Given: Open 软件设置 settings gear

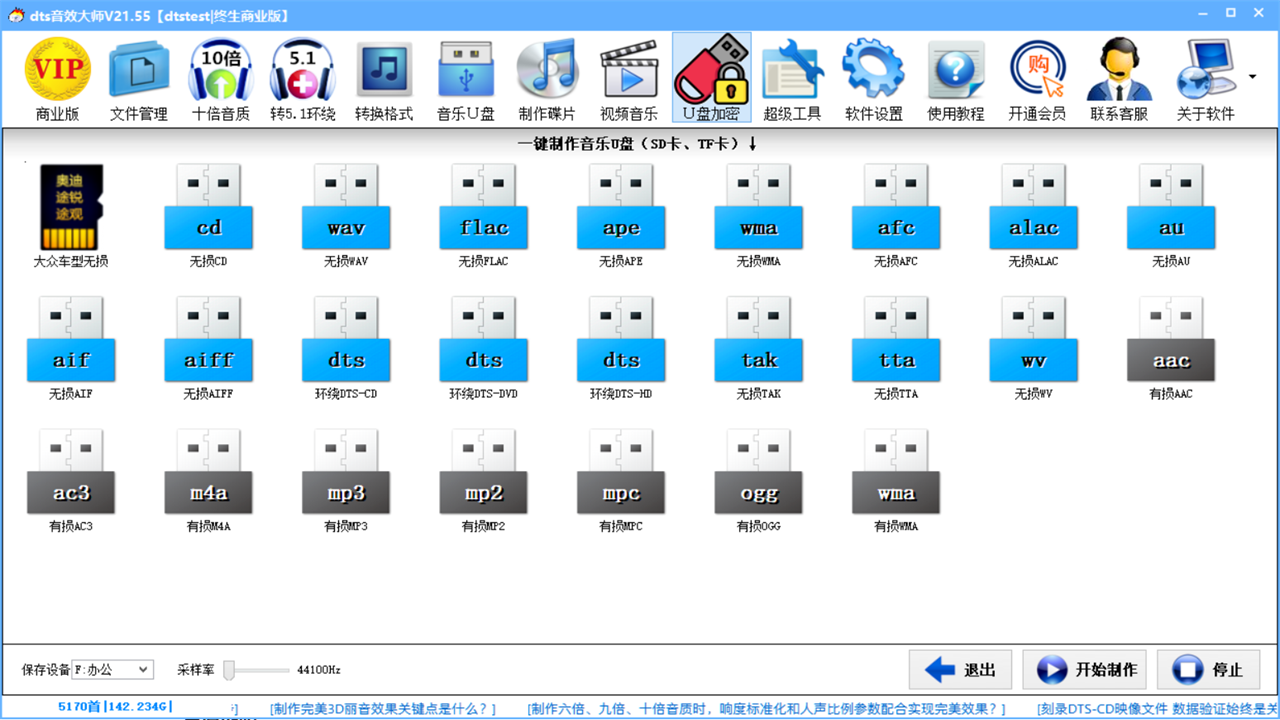Looking at the screenshot, I should [x=873, y=79].
